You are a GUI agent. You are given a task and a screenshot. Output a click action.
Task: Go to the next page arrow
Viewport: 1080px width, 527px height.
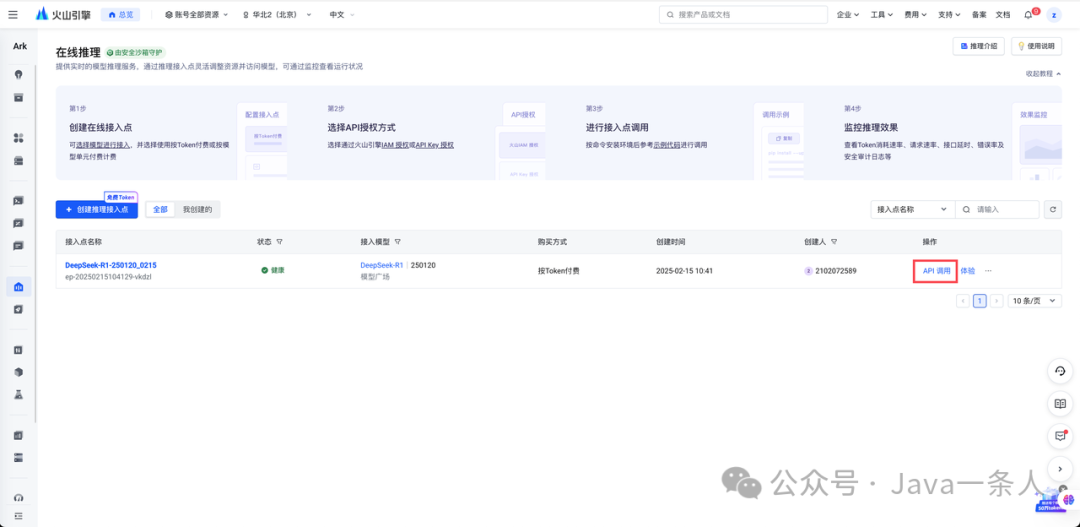point(996,301)
